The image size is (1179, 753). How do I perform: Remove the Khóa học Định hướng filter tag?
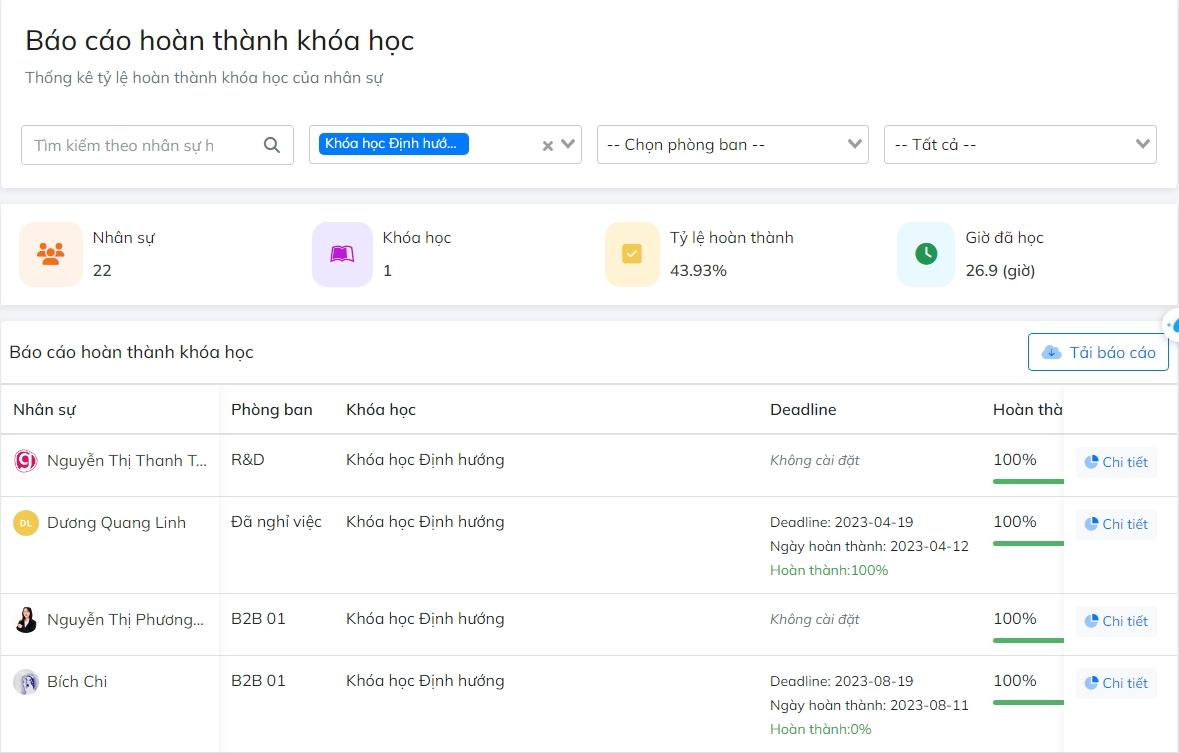coord(547,145)
